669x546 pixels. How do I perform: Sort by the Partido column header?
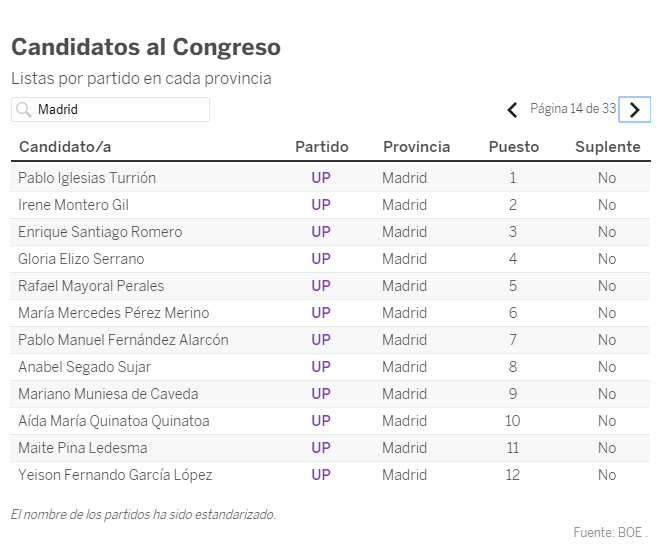[x=322, y=147]
